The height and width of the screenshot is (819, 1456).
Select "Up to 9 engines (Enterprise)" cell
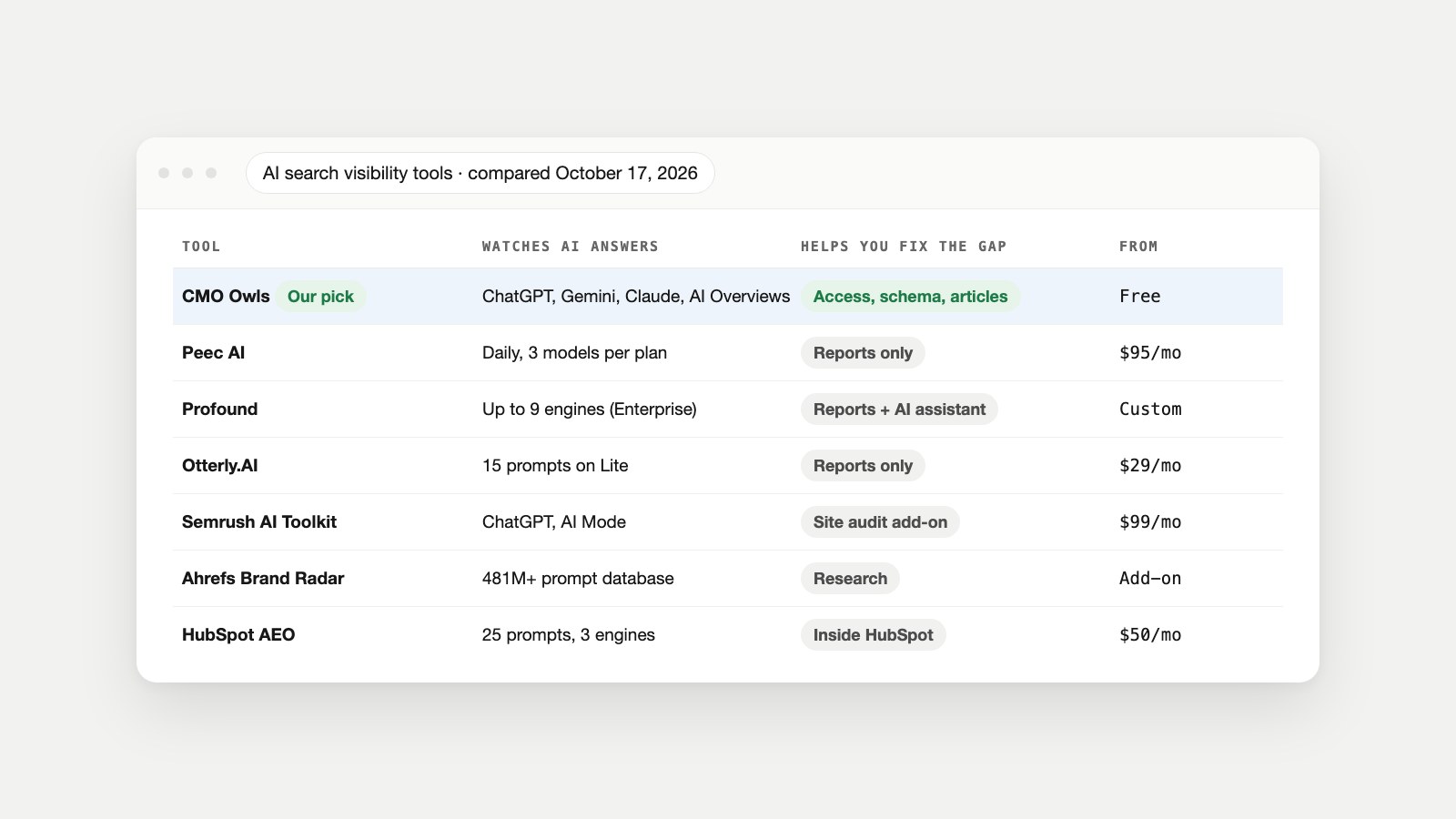point(590,409)
